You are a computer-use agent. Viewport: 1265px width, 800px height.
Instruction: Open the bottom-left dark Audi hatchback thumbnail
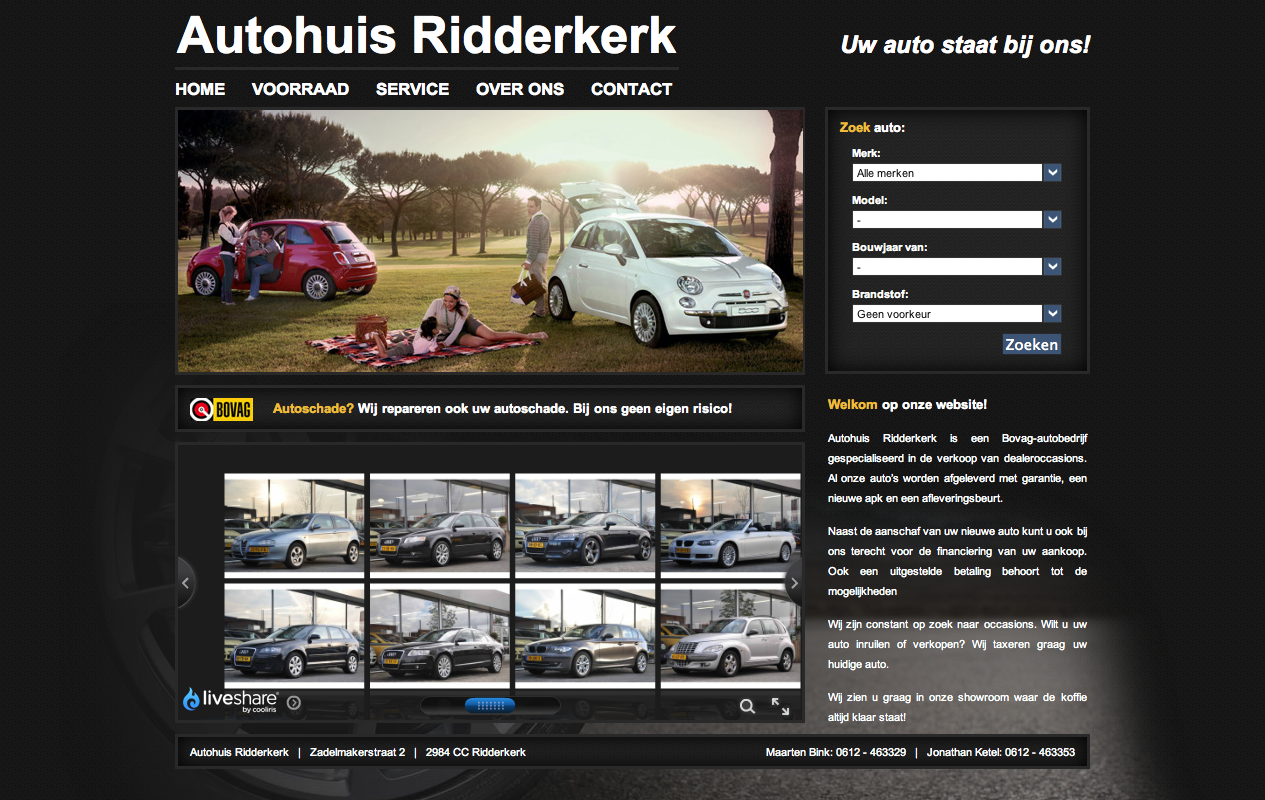coord(294,637)
